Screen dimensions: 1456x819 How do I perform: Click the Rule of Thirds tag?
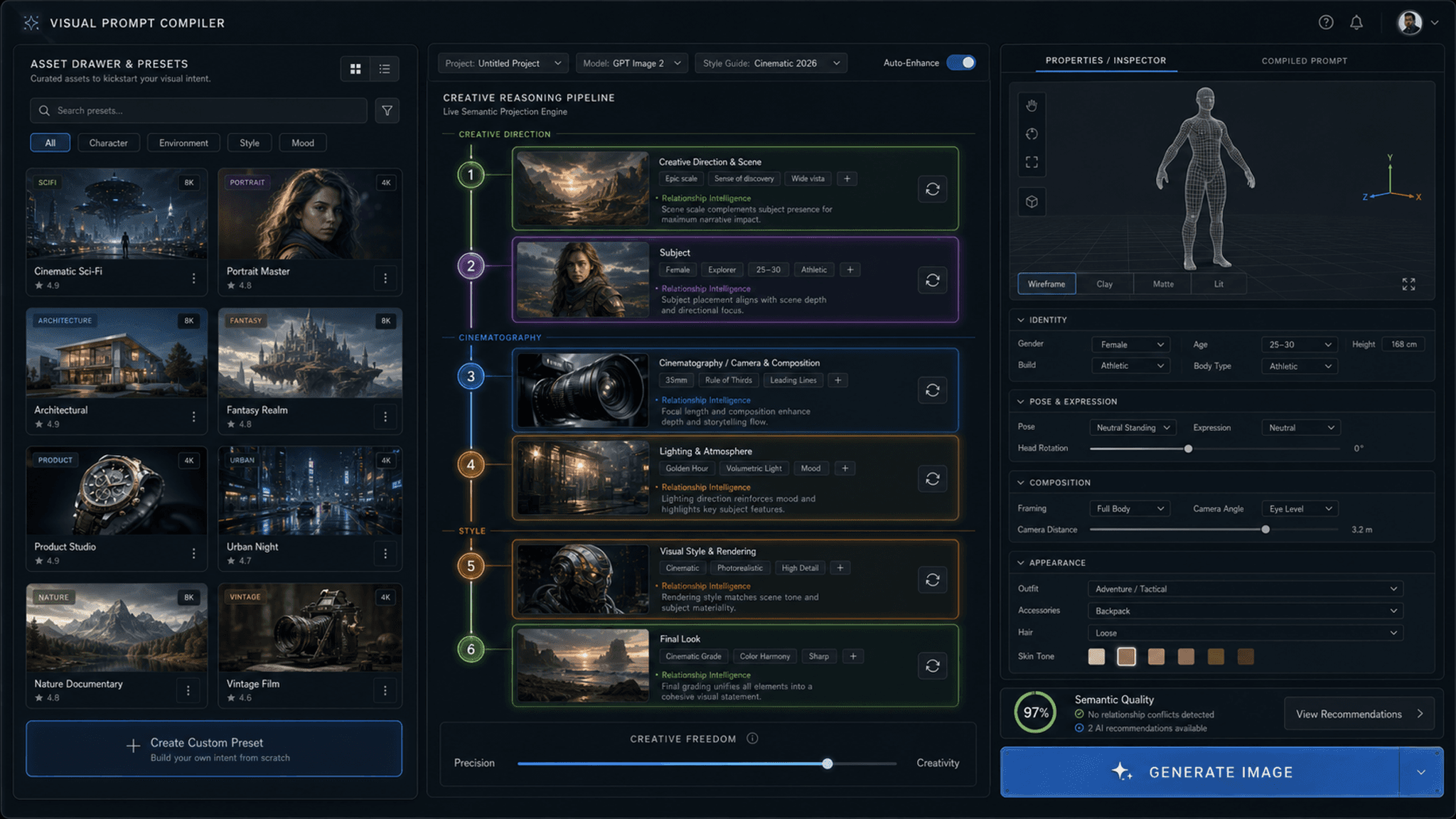click(729, 380)
